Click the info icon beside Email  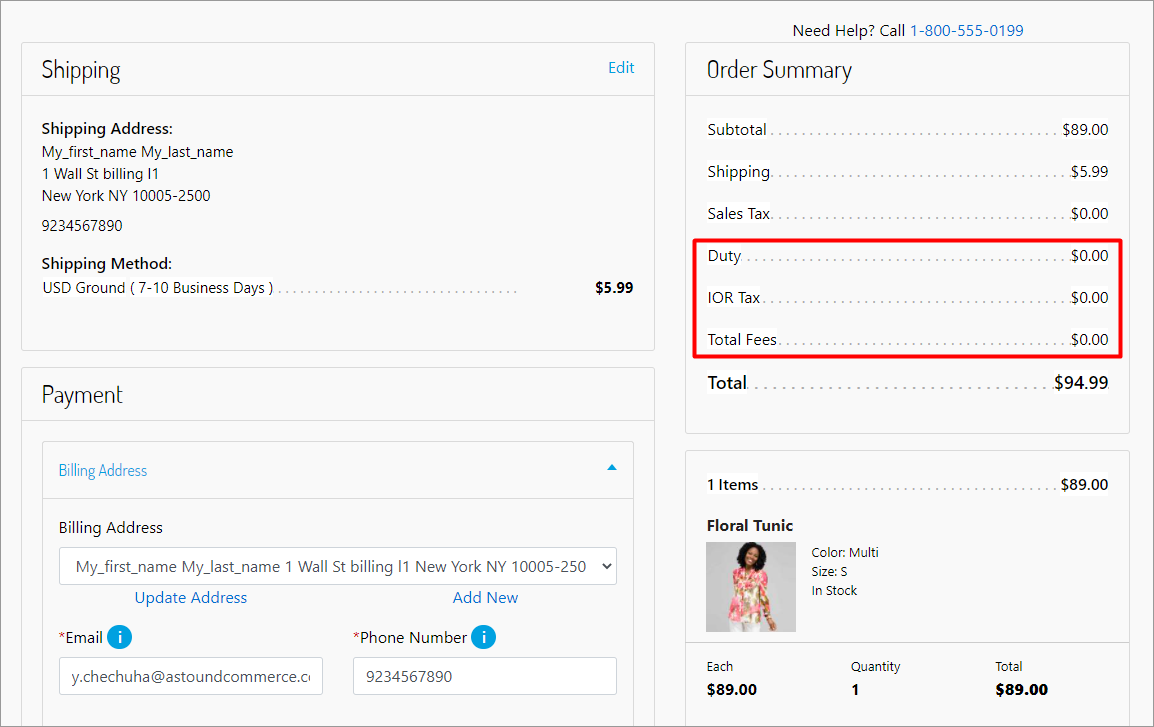tap(119, 637)
